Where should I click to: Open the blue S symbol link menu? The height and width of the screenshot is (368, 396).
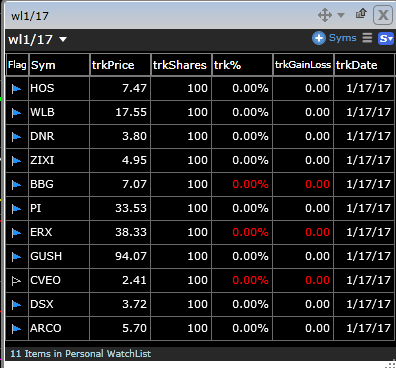(x=386, y=39)
